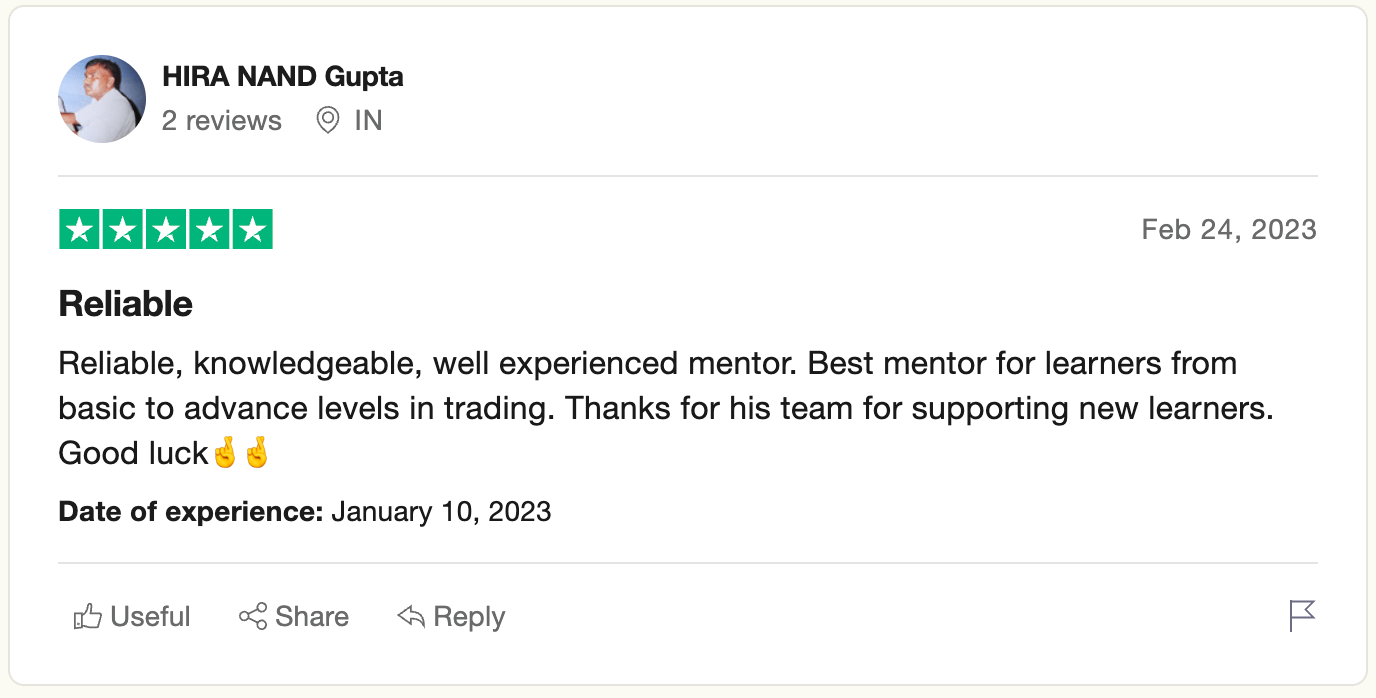Click the Reply arrow icon
The image size is (1376, 698).
tap(411, 616)
